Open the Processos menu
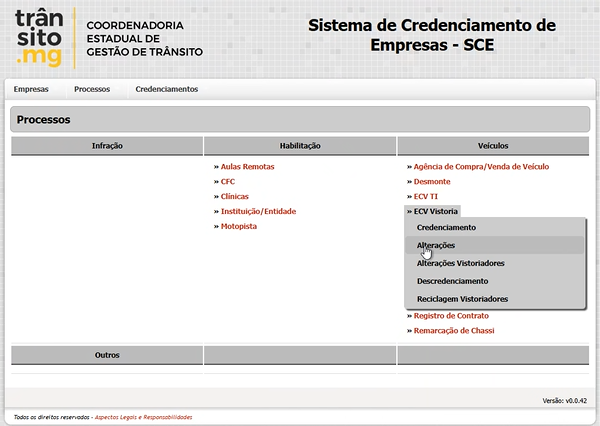 92,89
